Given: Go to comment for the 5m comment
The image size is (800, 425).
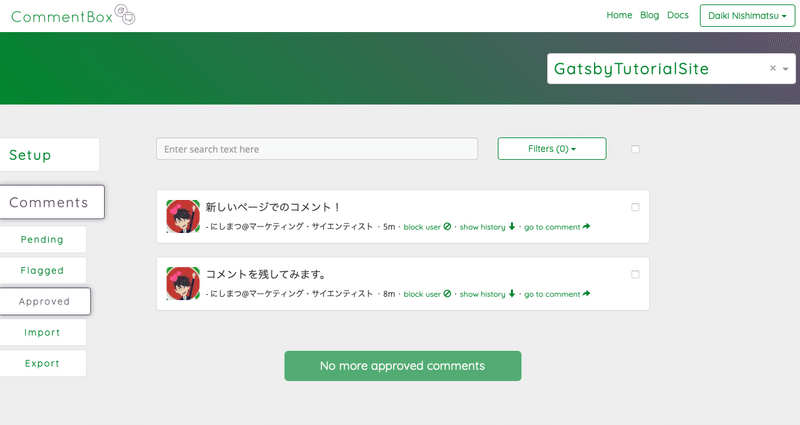Looking at the screenshot, I should [x=557, y=227].
